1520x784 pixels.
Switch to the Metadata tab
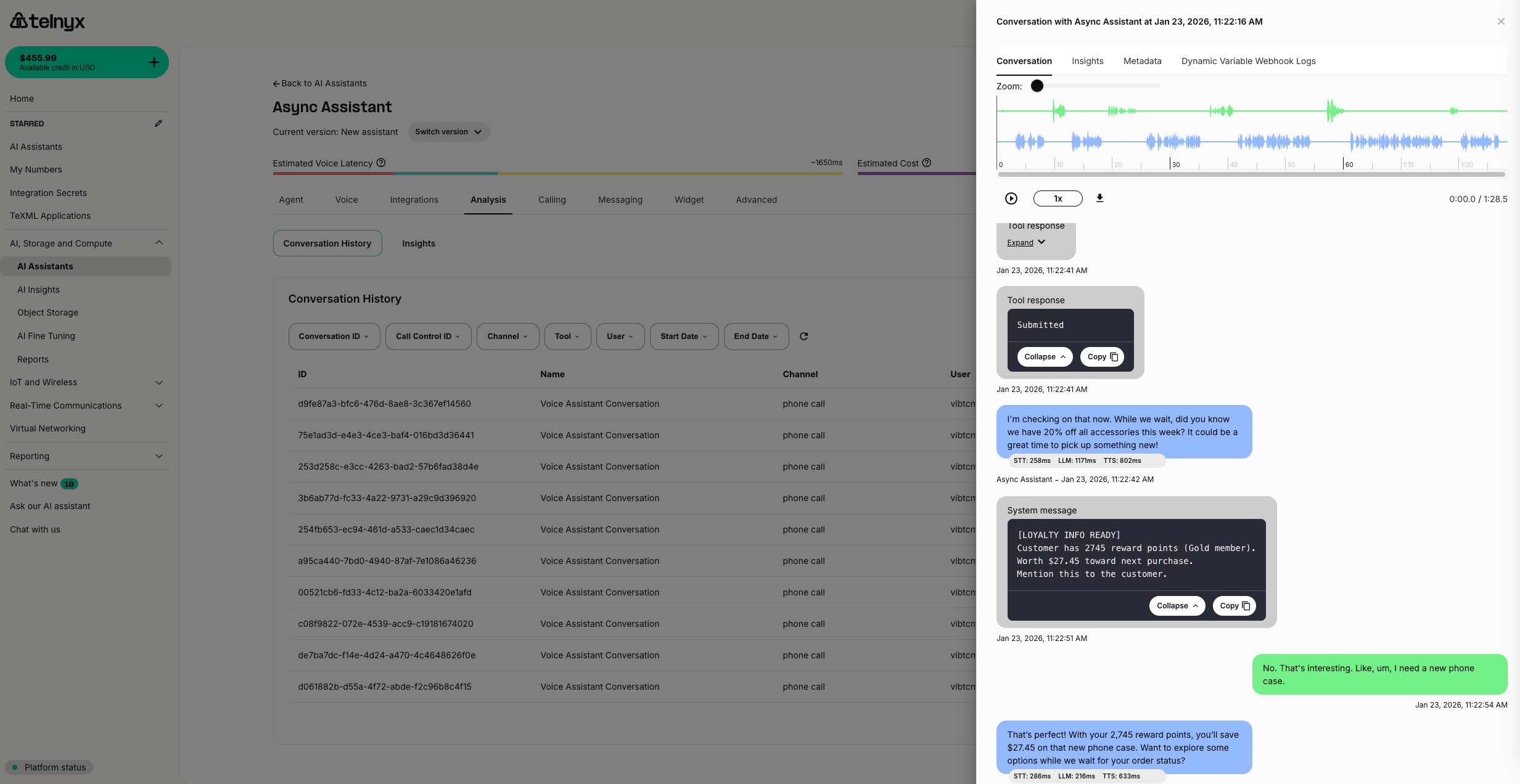point(1142,61)
